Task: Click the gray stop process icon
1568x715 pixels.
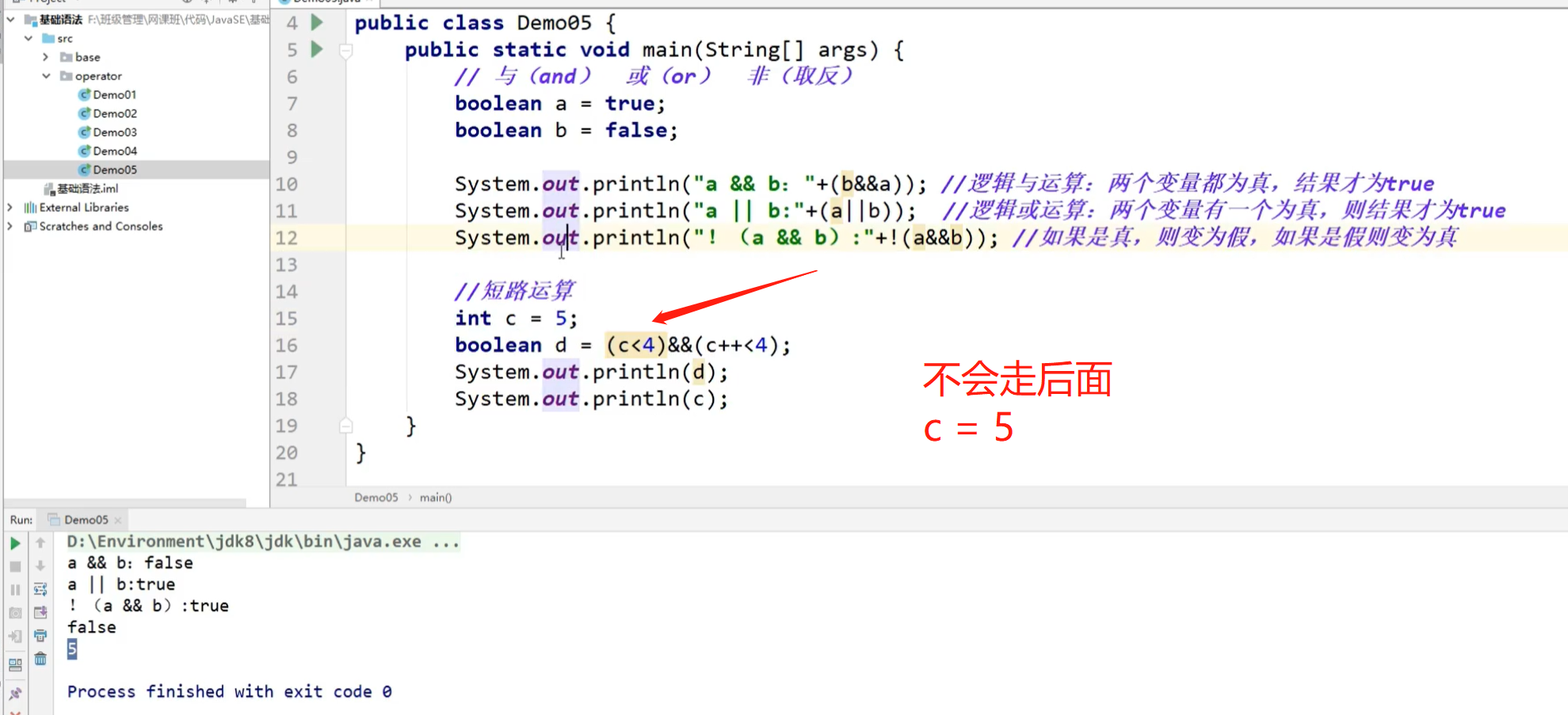Action: click(x=15, y=566)
